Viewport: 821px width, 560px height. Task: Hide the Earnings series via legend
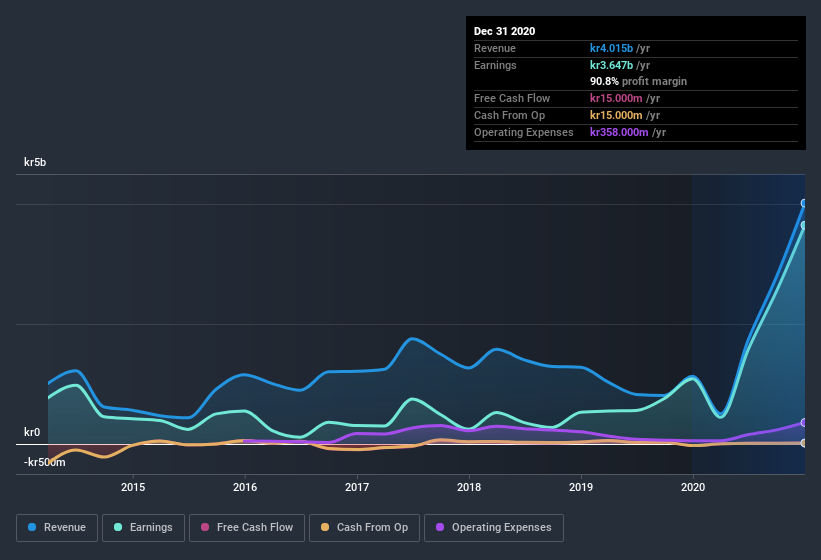[x=143, y=527]
